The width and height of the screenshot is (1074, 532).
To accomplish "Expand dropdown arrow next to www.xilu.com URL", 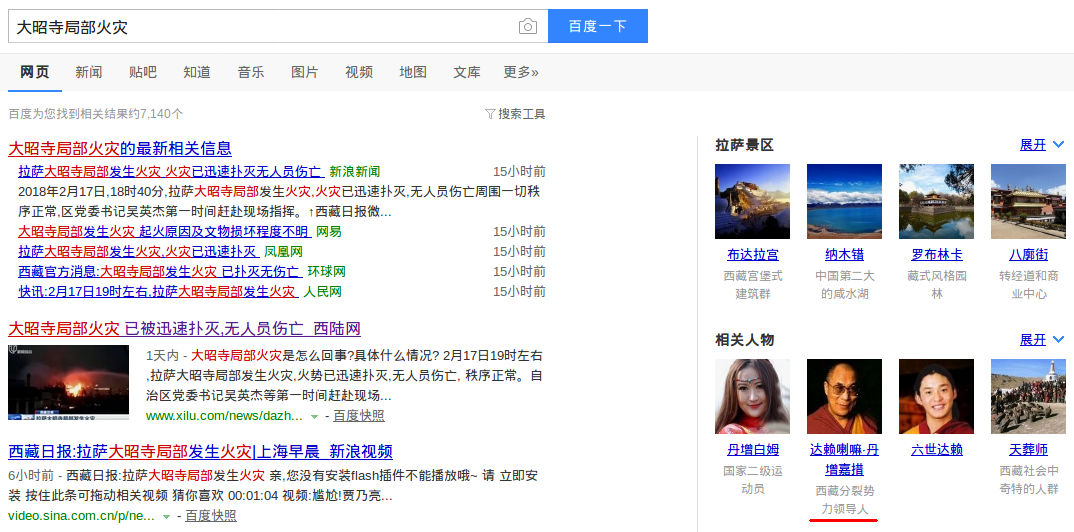I will [314, 416].
